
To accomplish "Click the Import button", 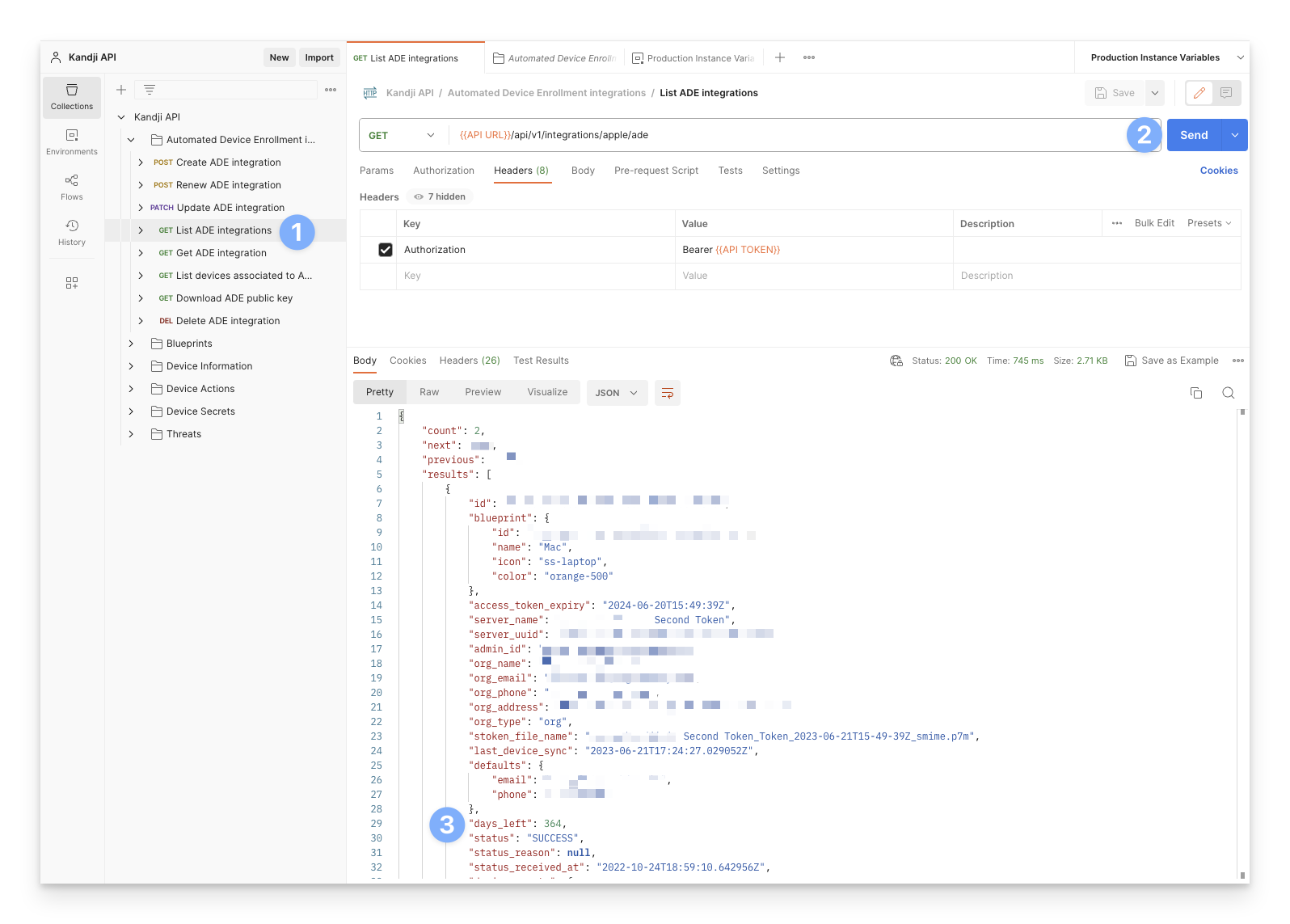I will (319, 57).
